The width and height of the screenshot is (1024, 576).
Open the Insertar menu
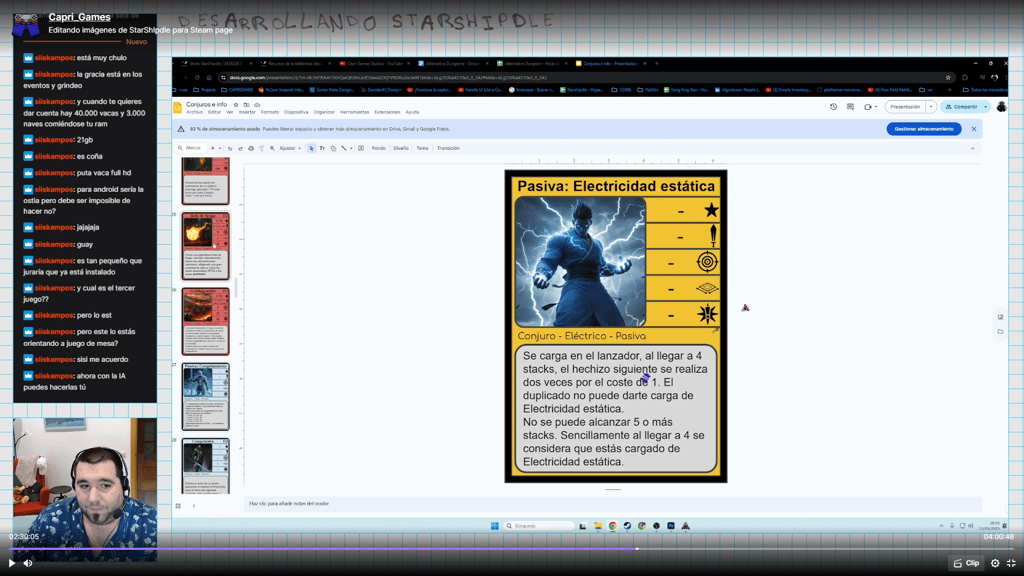click(x=247, y=112)
